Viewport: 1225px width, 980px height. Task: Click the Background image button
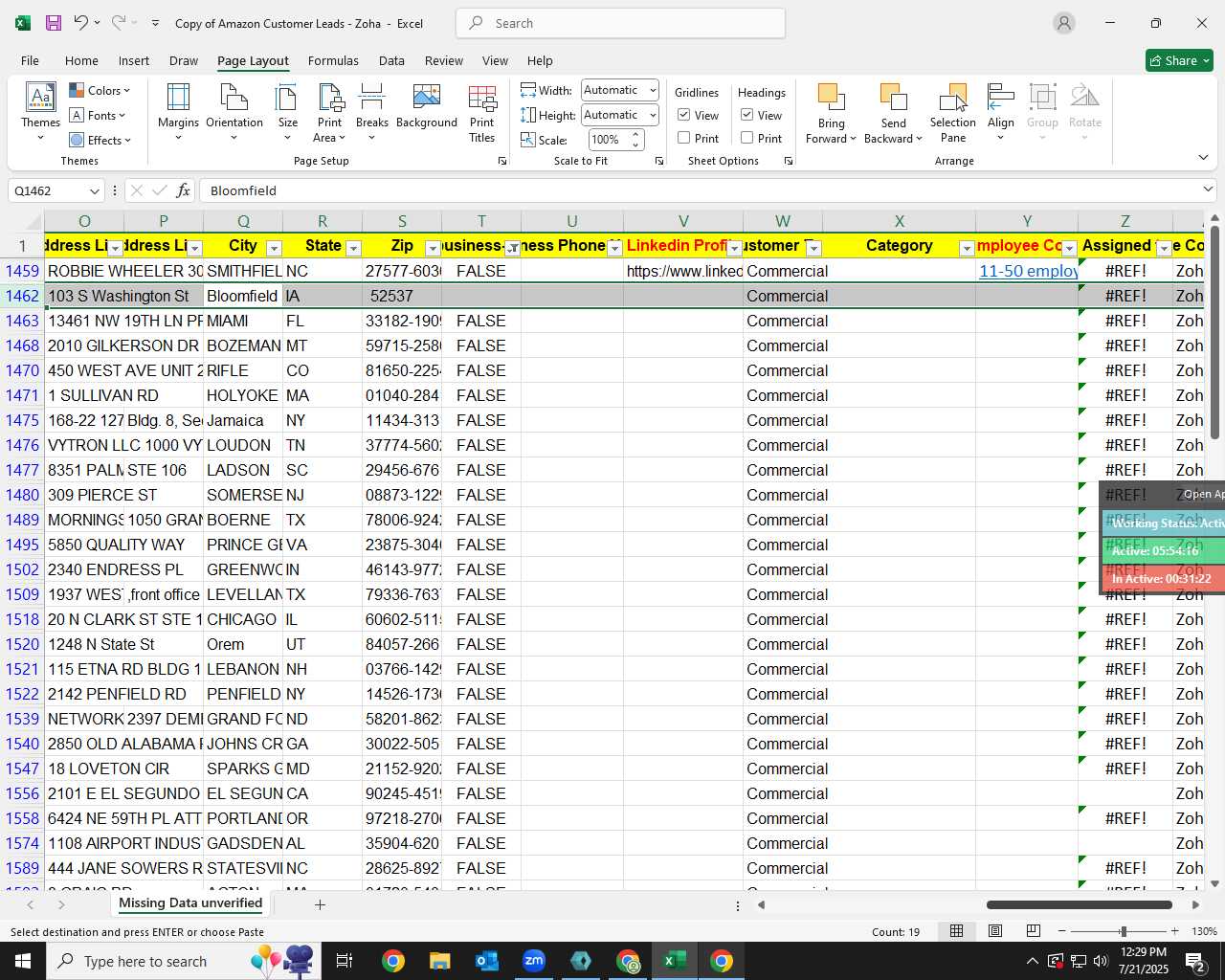pos(426,107)
